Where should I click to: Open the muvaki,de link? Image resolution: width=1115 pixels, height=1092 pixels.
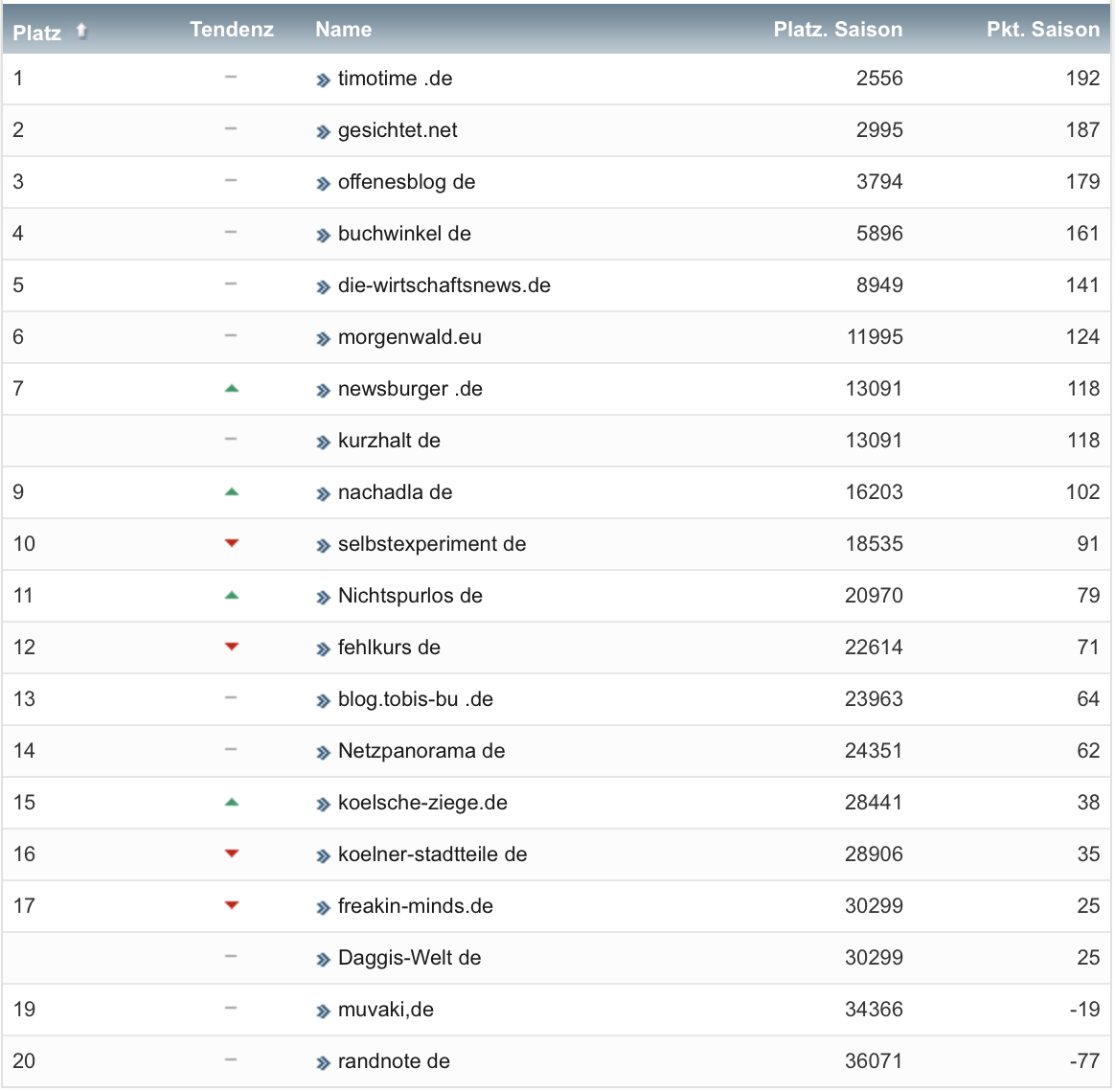click(385, 1010)
